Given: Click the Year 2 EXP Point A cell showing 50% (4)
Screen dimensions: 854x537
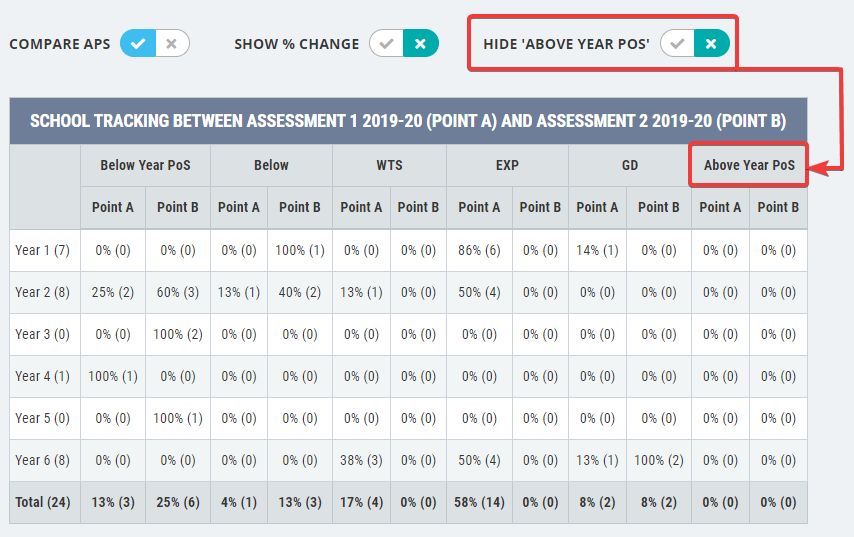Looking at the screenshot, I should click(x=479, y=292).
